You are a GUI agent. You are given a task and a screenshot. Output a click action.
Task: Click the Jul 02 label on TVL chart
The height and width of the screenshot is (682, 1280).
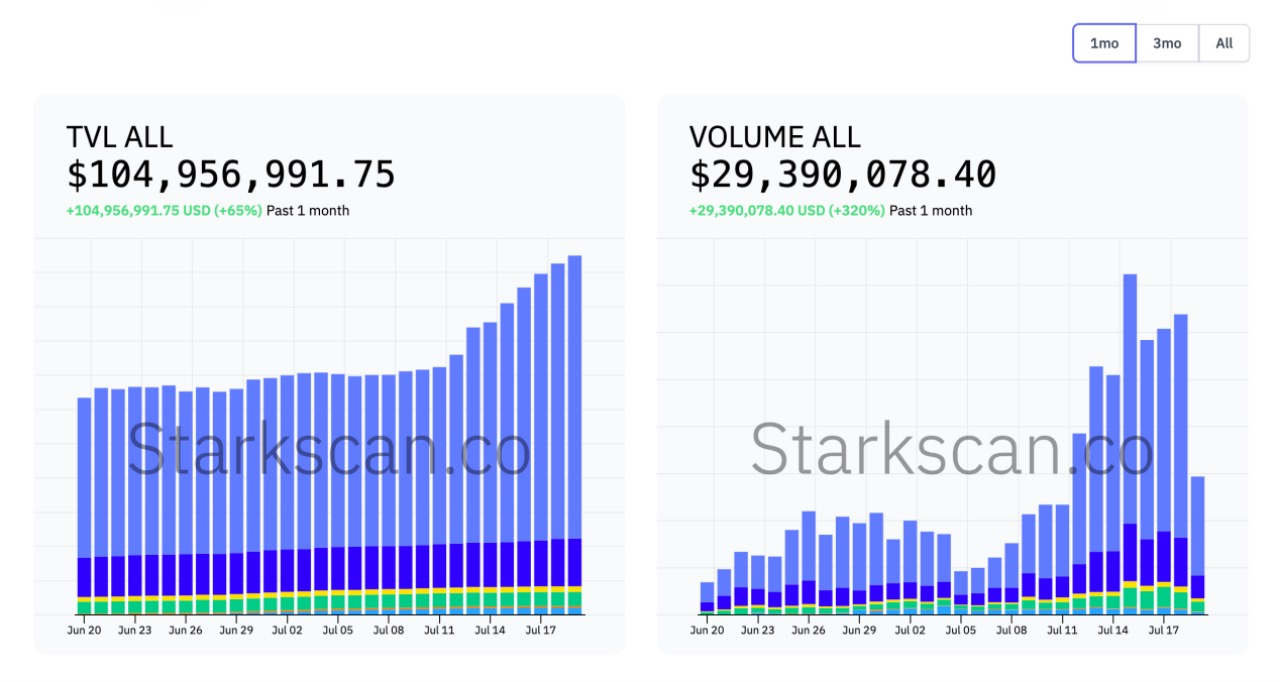287,631
